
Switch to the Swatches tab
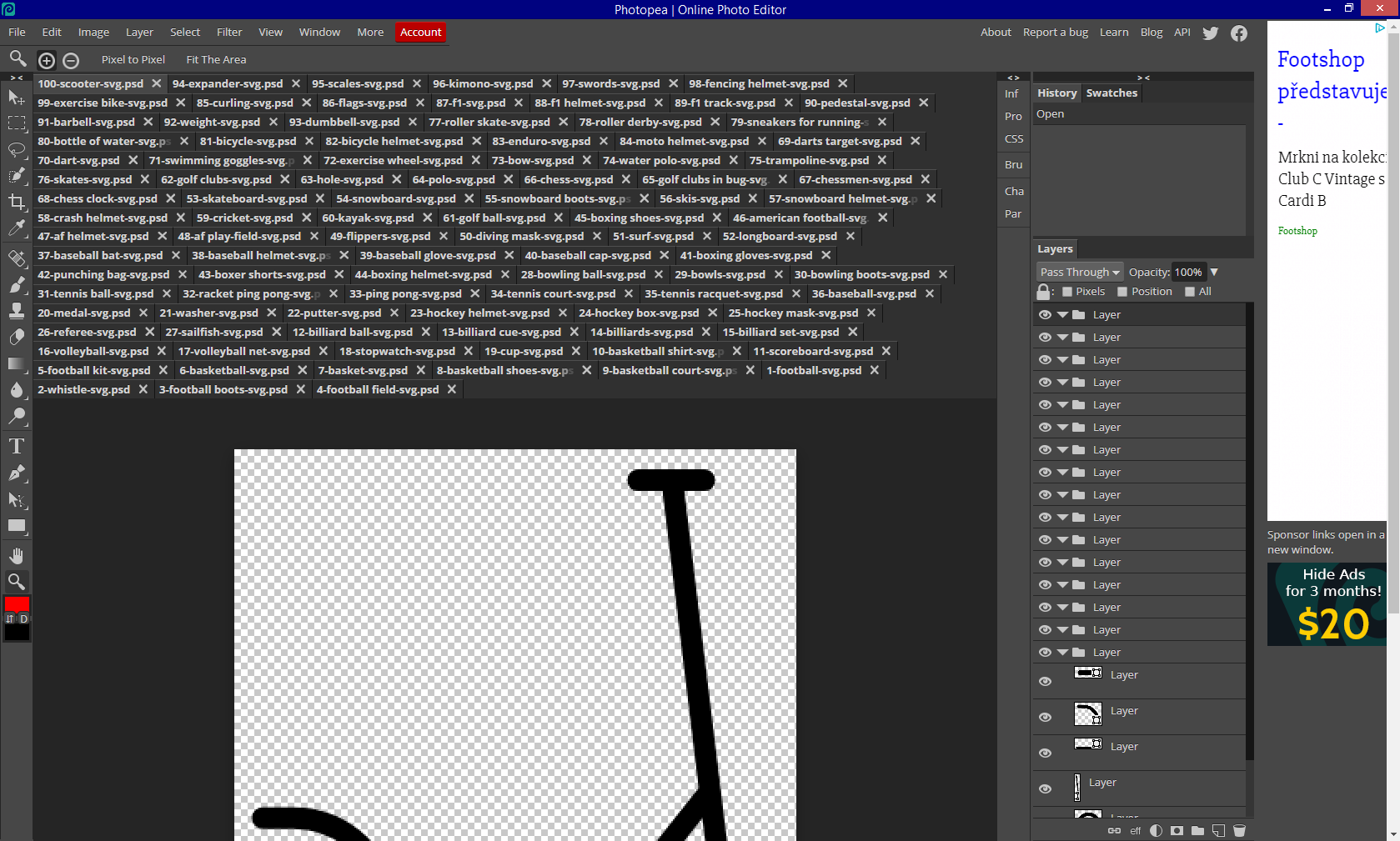(x=1111, y=93)
